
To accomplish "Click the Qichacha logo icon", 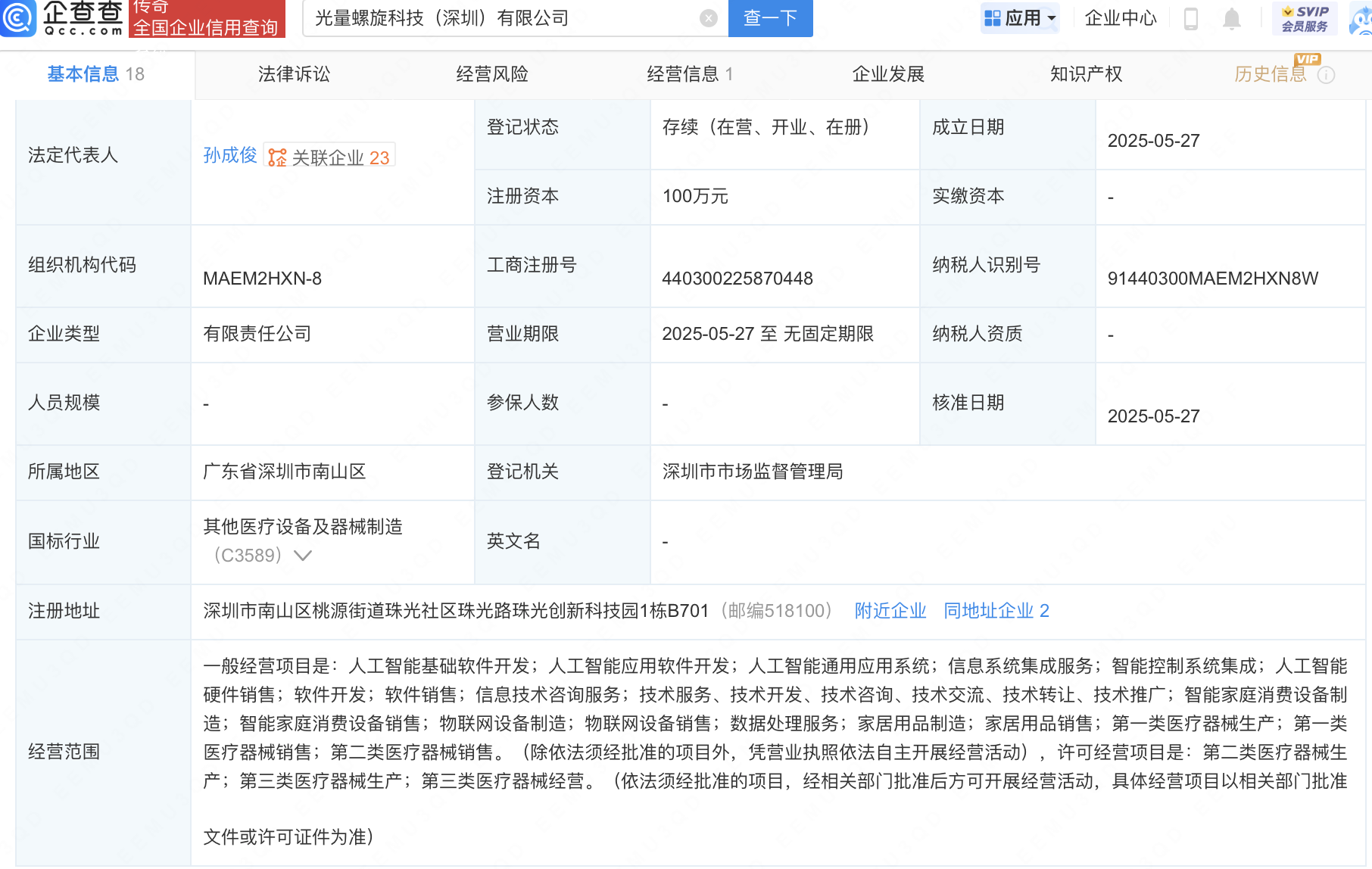I will tap(18, 17).
